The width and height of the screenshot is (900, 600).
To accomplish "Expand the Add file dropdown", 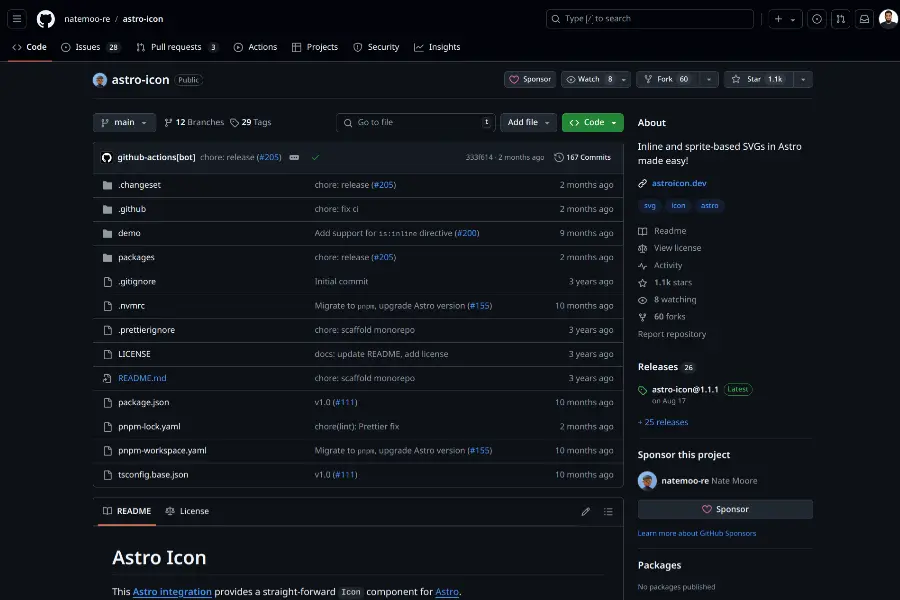I will [x=528, y=122].
